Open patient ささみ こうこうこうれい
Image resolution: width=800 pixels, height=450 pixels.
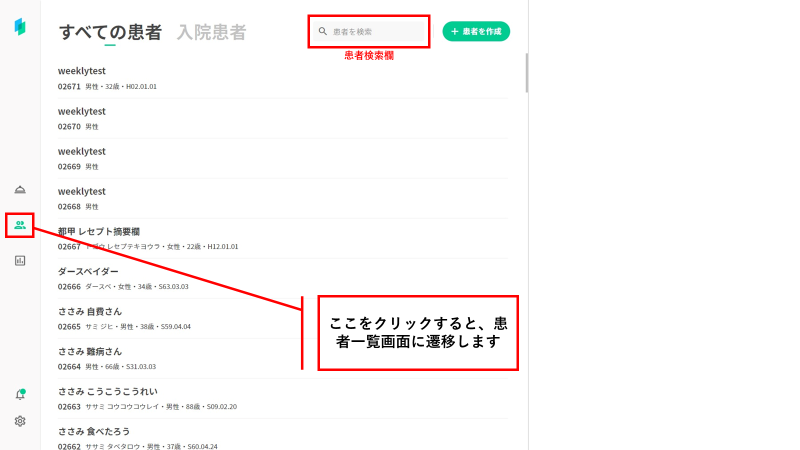[x=283, y=399]
